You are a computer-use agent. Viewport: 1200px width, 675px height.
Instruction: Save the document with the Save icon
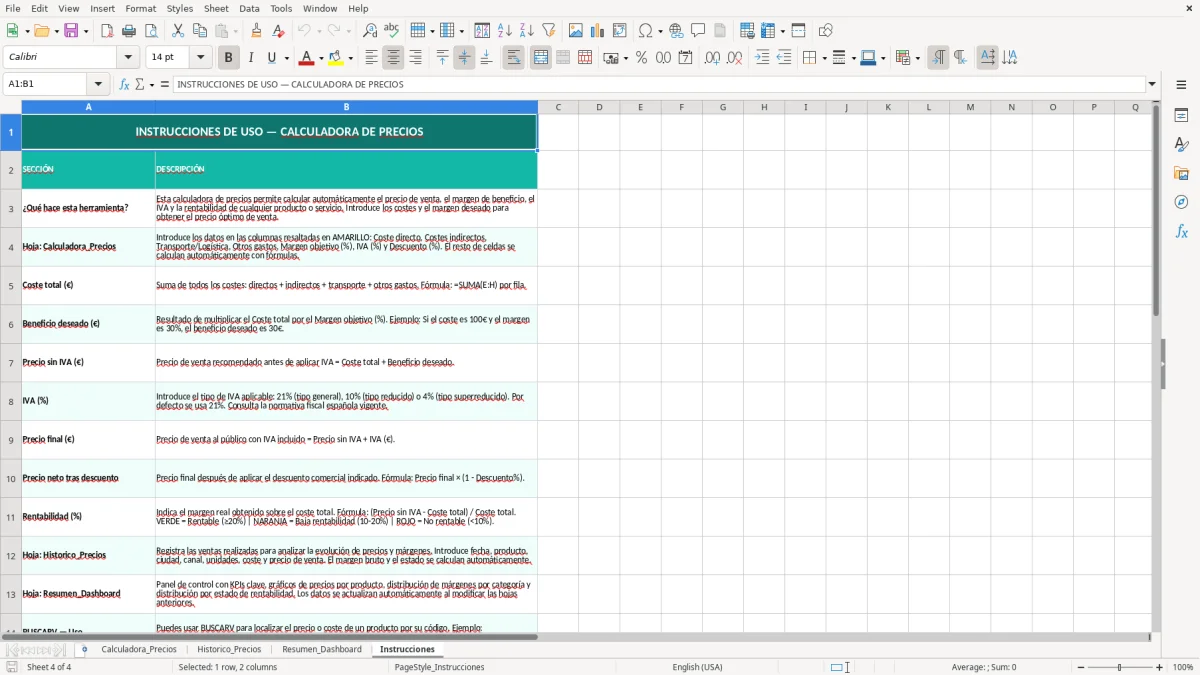[x=71, y=31]
